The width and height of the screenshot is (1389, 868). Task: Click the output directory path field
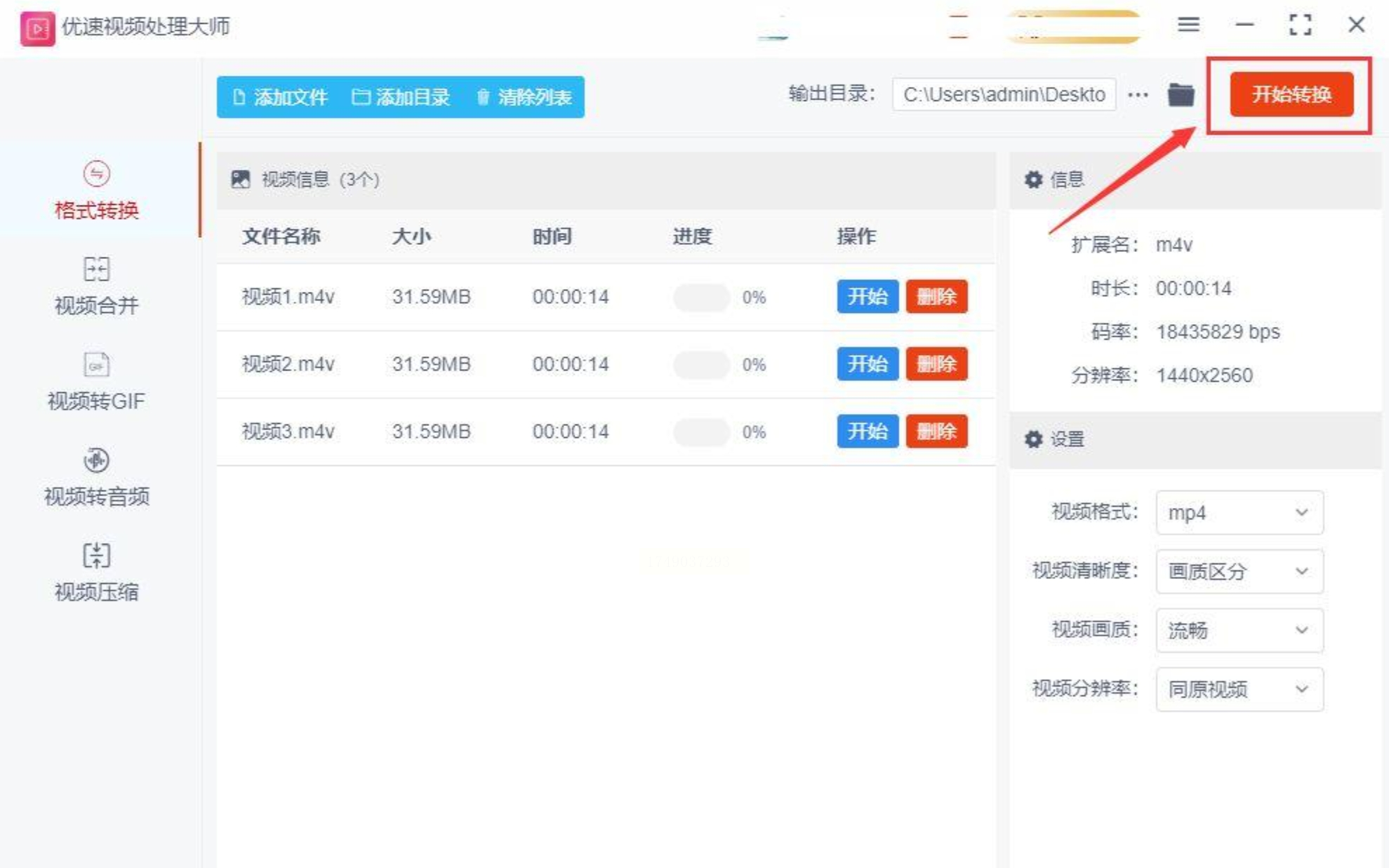[x=1004, y=94]
